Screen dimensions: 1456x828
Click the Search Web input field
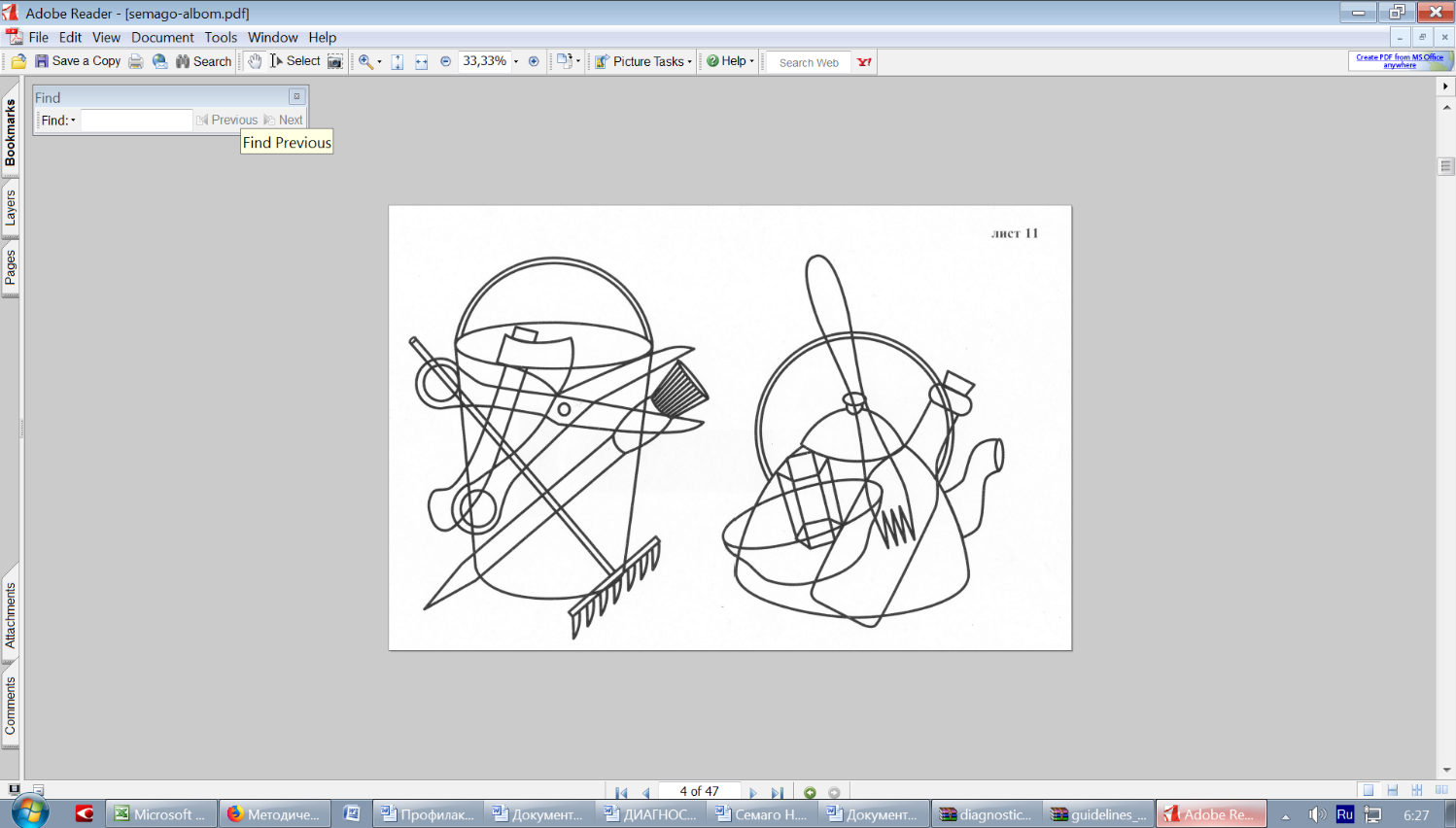click(809, 62)
